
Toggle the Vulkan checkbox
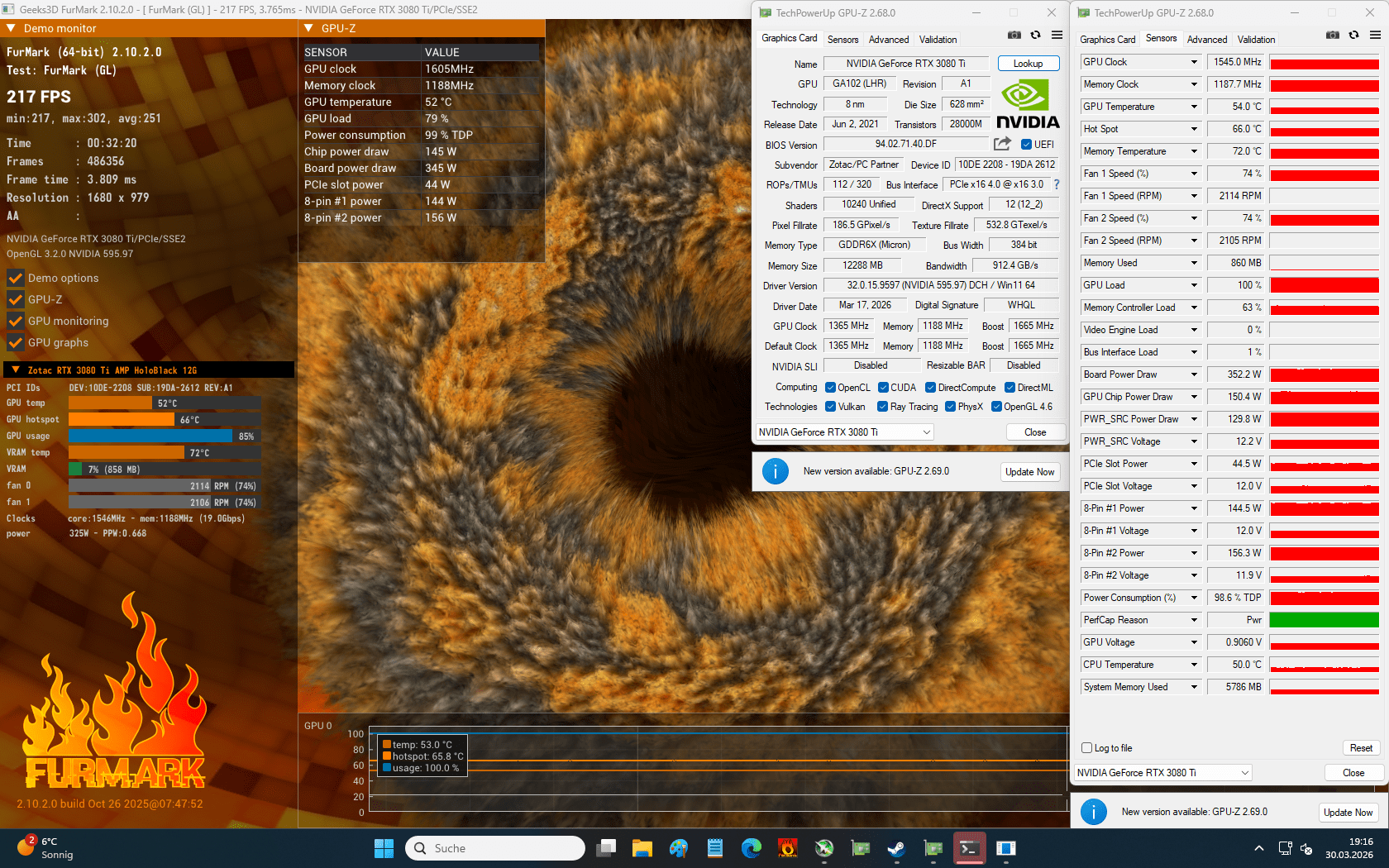click(x=830, y=407)
